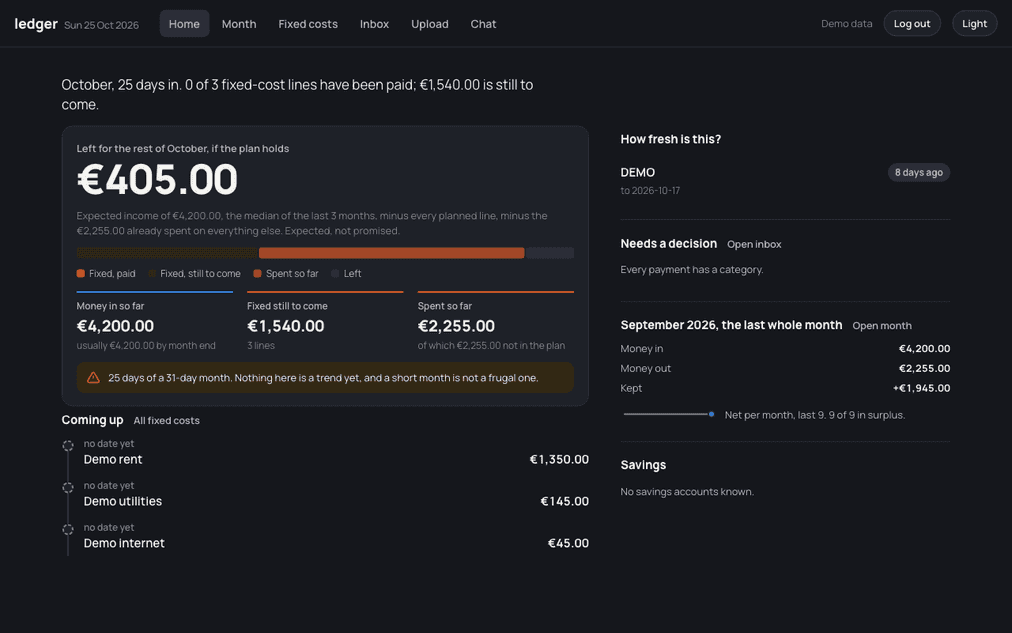This screenshot has height=633, width=1012.
Task: Click the Spent so far legend swatch
Action: click(x=258, y=274)
